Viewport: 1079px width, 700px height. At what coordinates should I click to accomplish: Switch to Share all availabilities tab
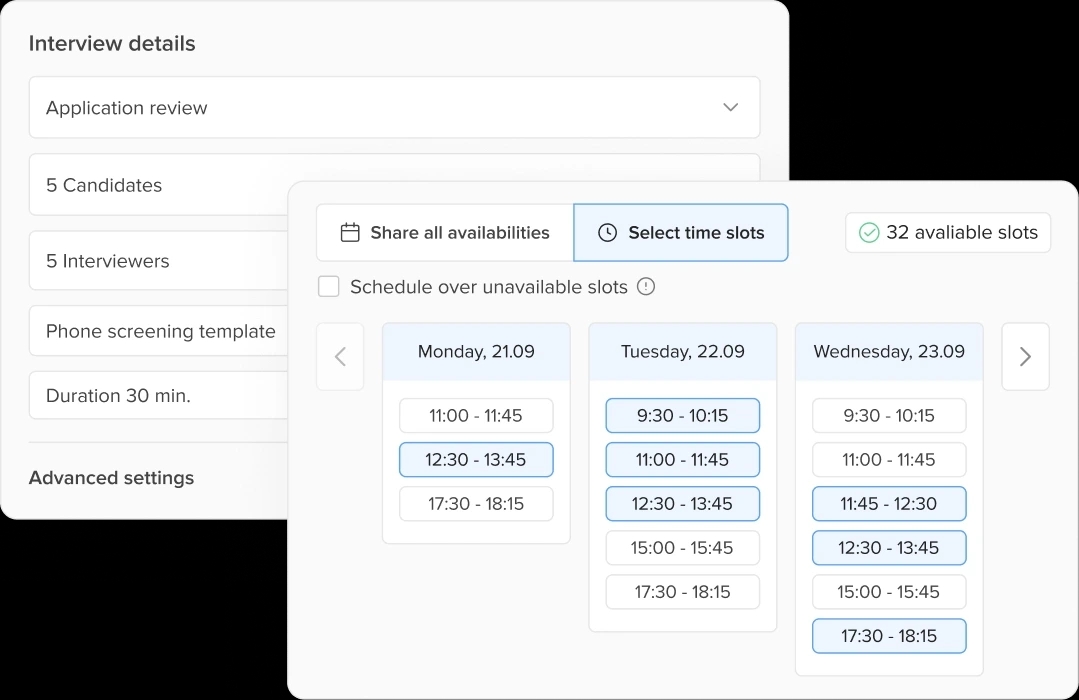[445, 233]
